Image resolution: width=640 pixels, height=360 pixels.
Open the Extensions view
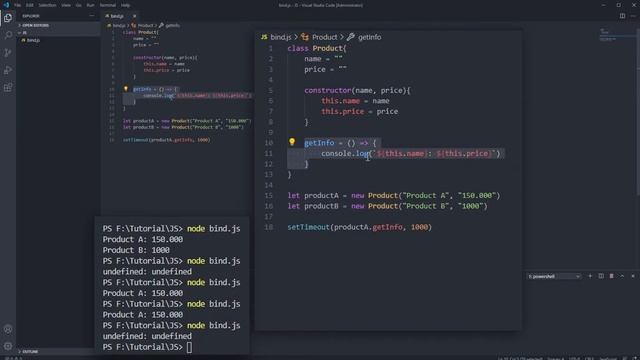[x=8, y=88]
